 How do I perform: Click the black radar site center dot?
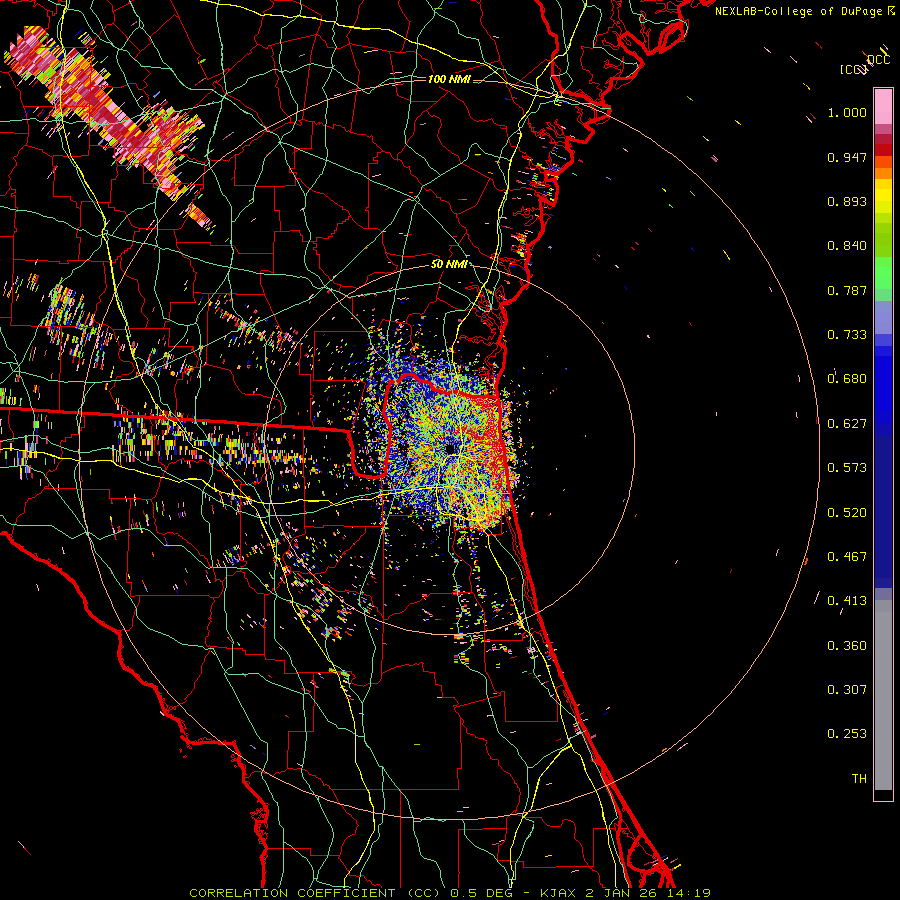452,449
